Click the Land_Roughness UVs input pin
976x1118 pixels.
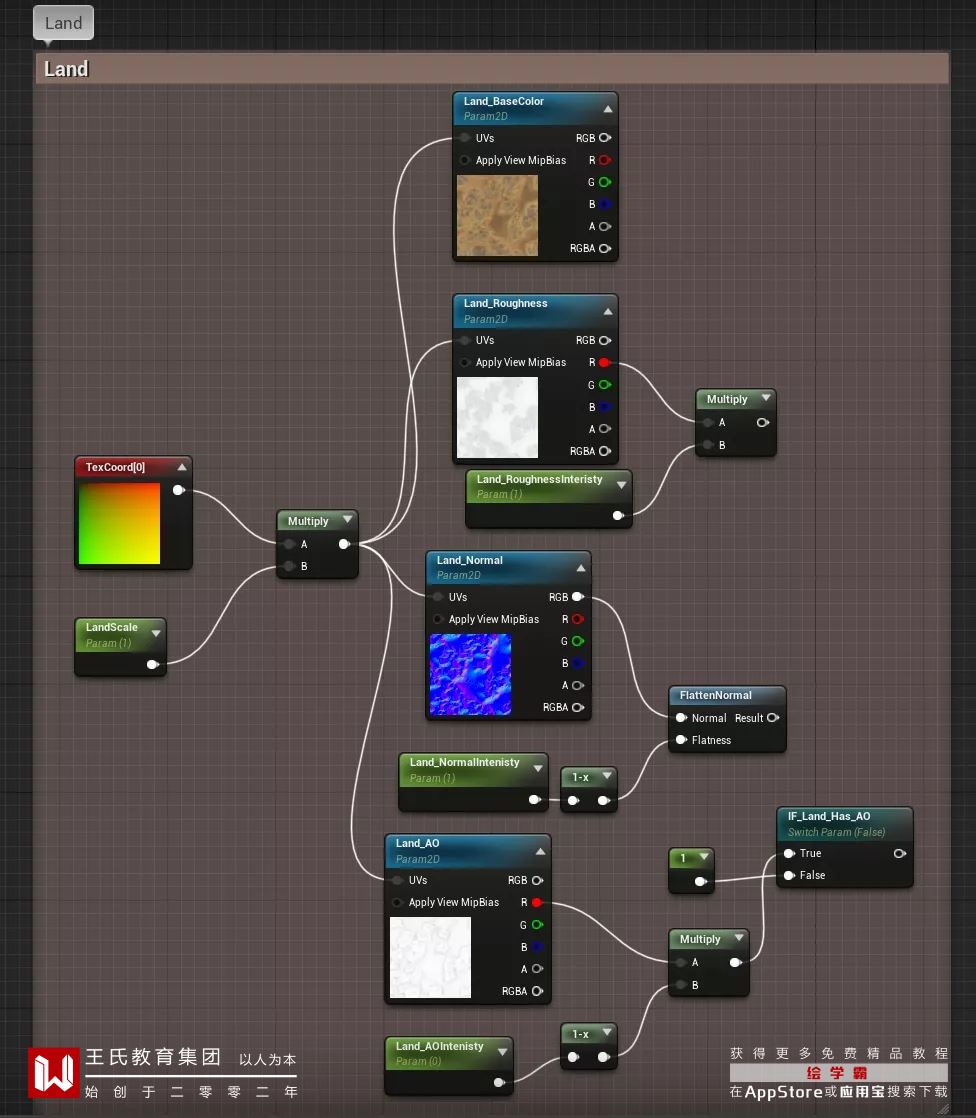[465, 340]
